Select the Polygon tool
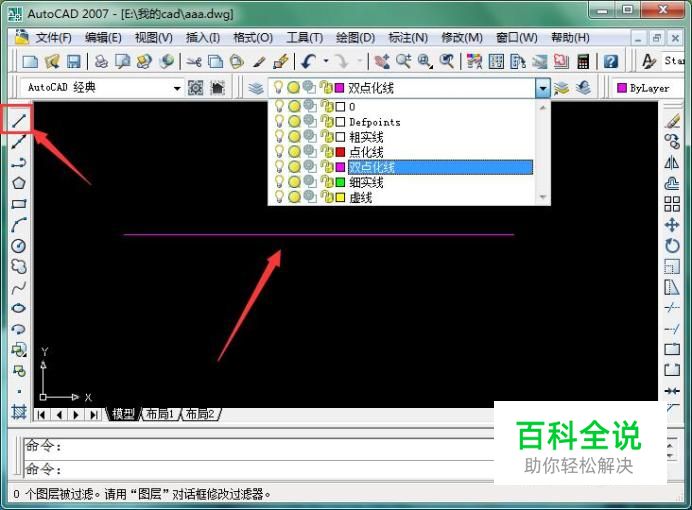The width and height of the screenshot is (692, 510). pyautogui.click(x=19, y=183)
